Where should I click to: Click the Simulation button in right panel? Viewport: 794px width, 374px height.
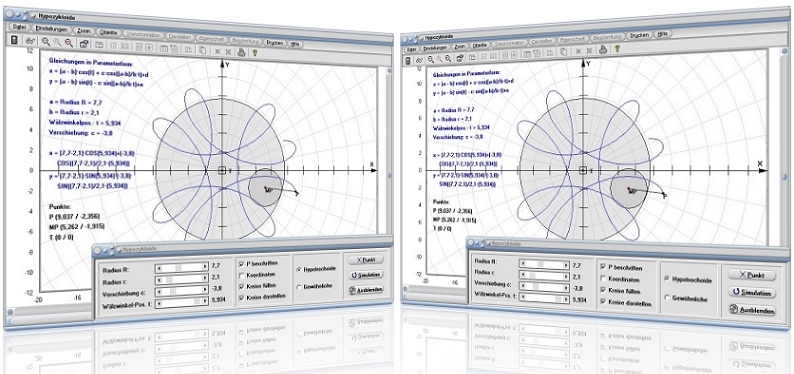(x=752, y=293)
